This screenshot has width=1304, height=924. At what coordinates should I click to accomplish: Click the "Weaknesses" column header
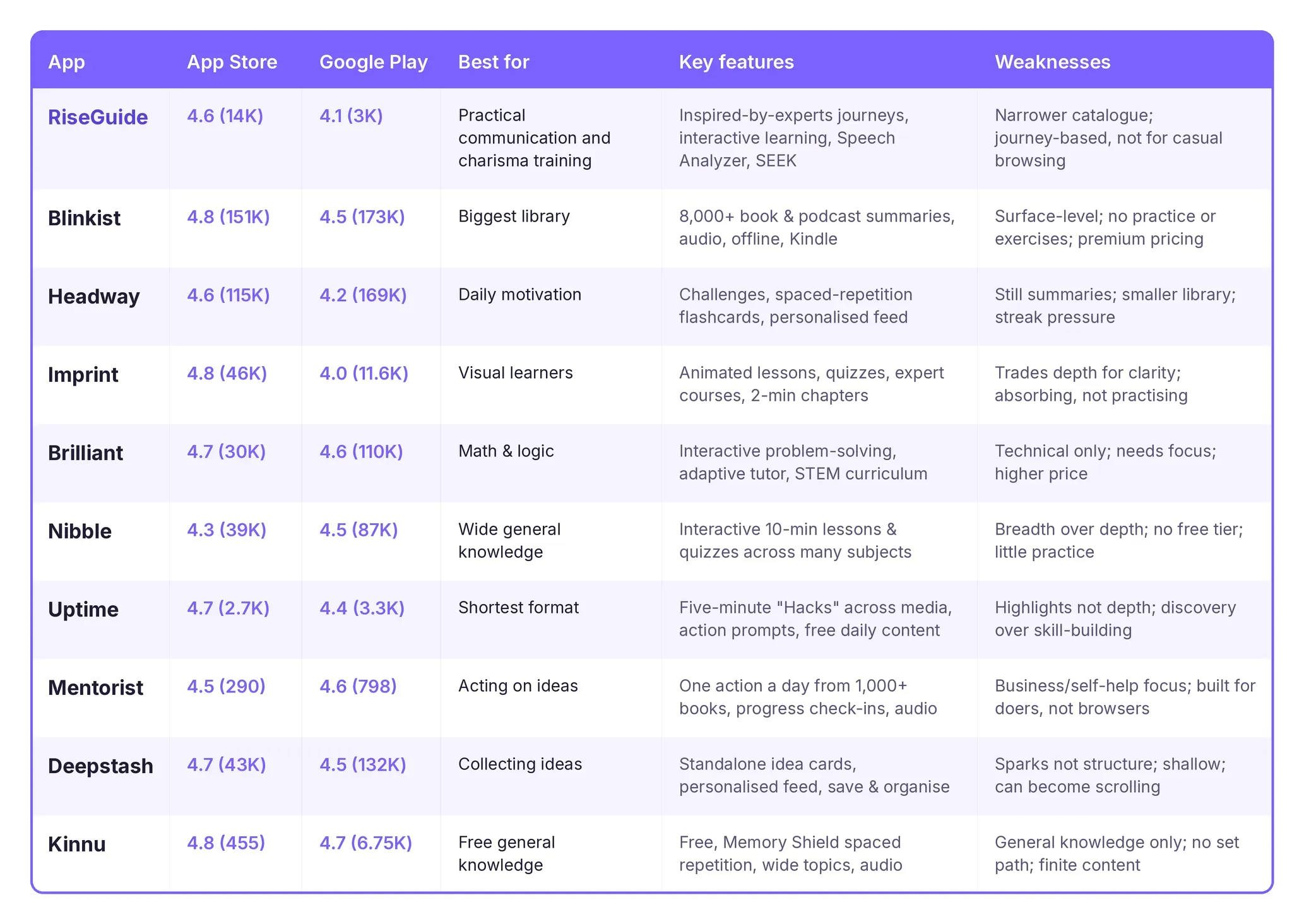[1052, 62]
